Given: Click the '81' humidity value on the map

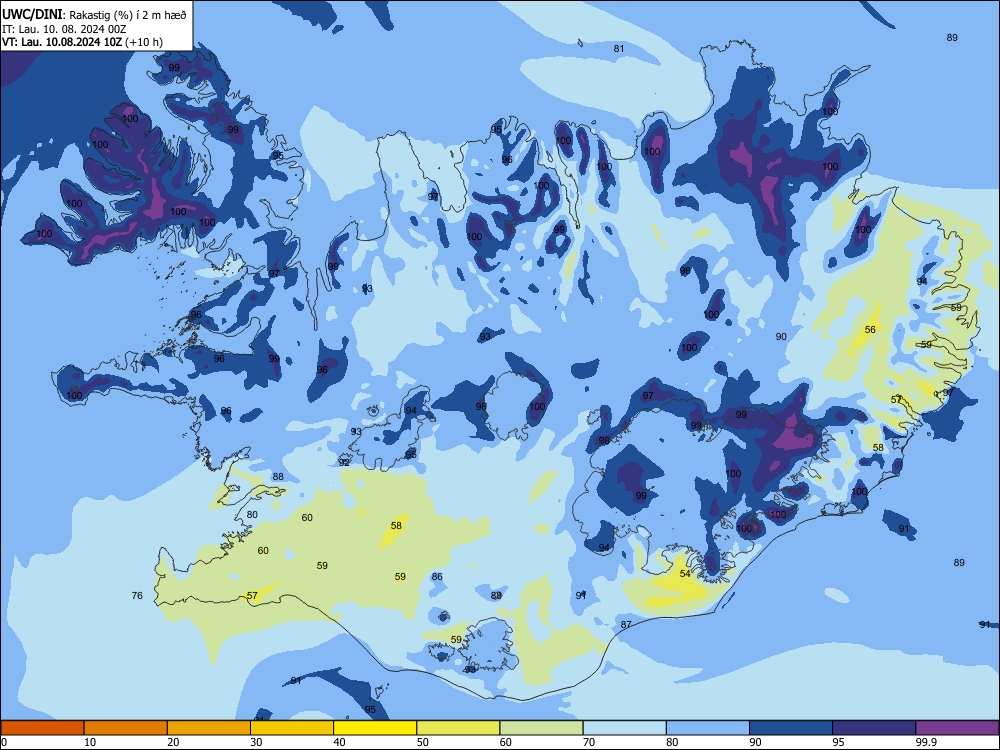Looking at the screenshot, I should click(x=619, y=48).
